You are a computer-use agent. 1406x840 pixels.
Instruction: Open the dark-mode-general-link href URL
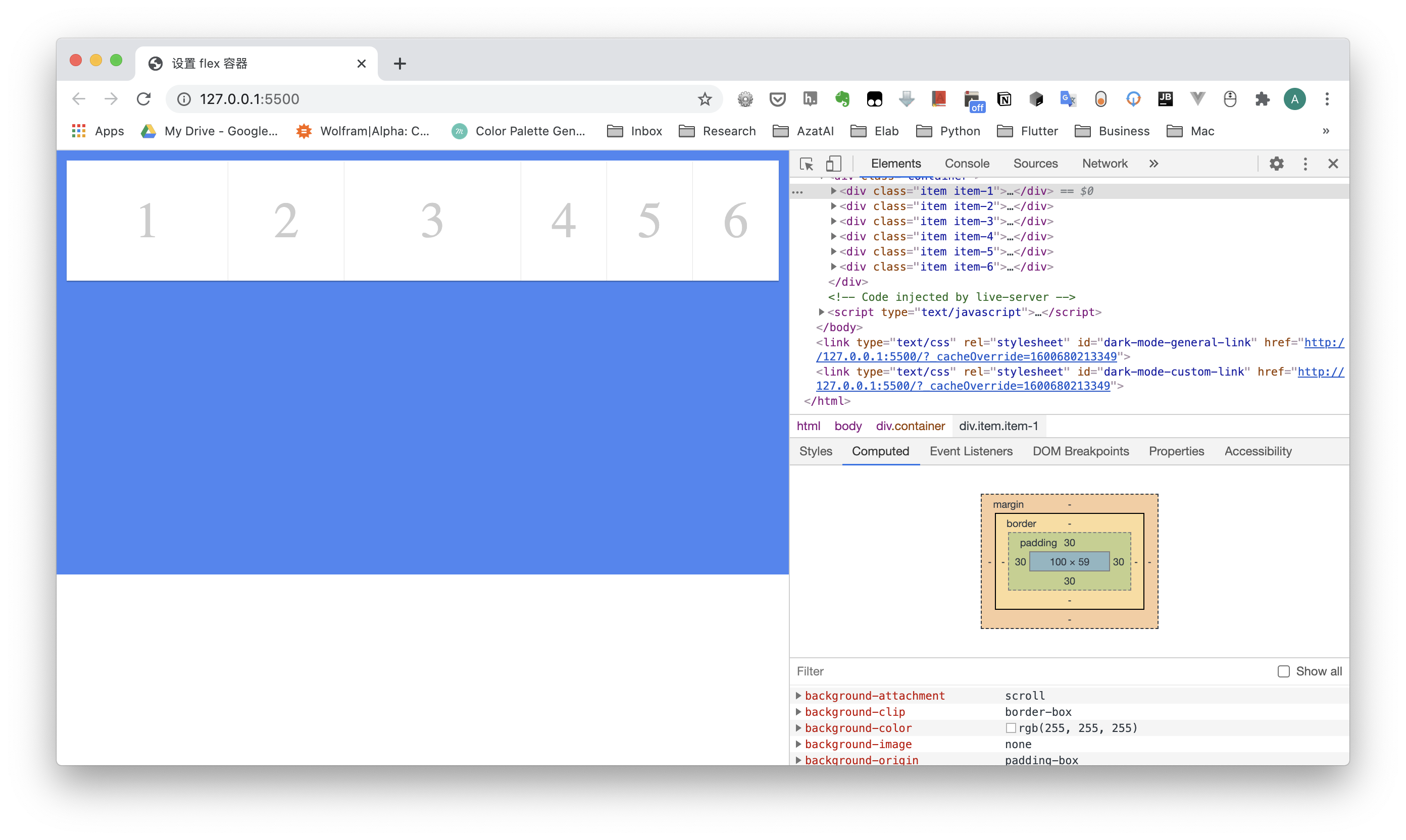point(966,356)
